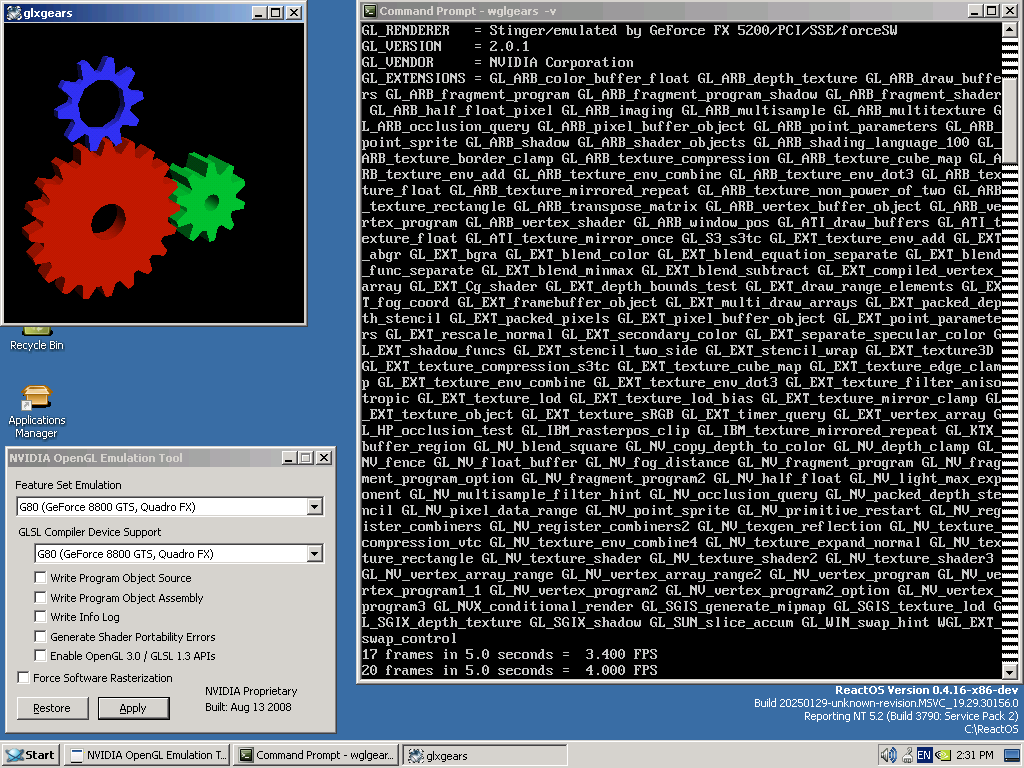Viewport: 1024px width, 768px height.
Task: Click the Restore button
Action: pos(52,708)
